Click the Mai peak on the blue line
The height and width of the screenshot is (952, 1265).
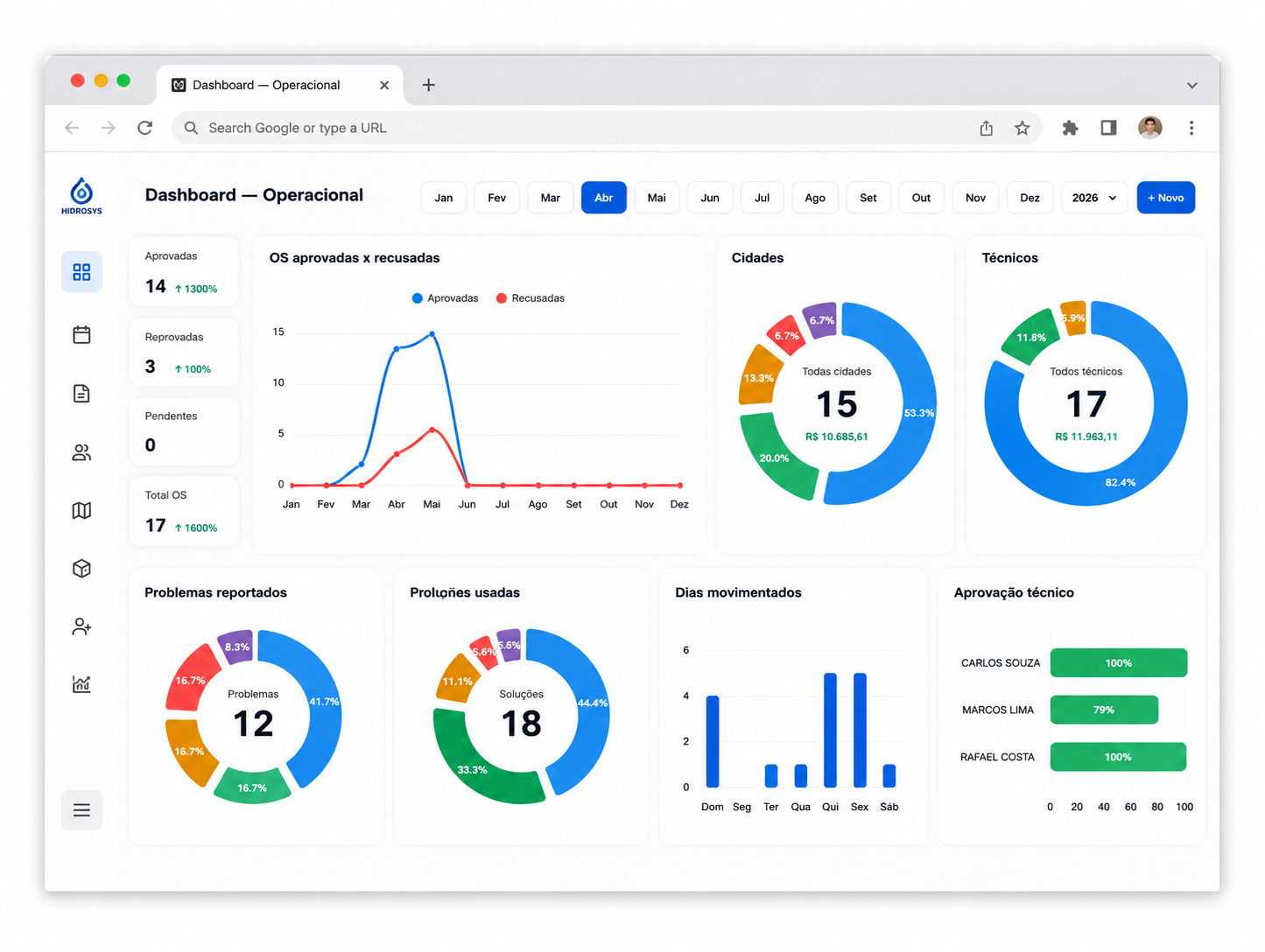coord(432,334)
